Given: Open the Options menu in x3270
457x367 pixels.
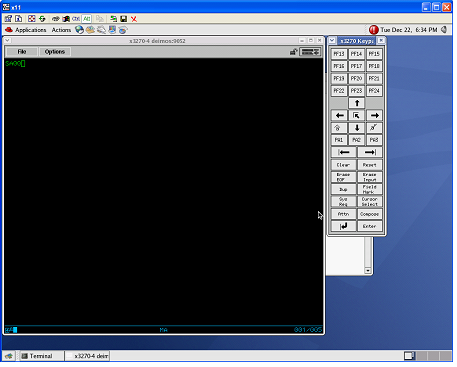Looking at the screenshot, I should click(x=55, y=52).
